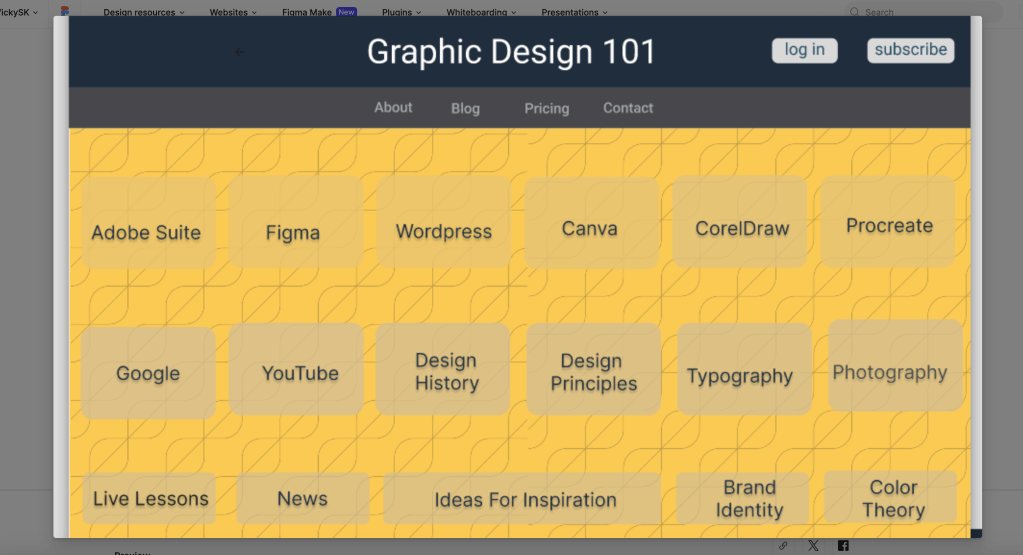Expand the Plugins dropdown
This screenshot has width=1023, height=555.
pyautogui.click(x=401, y=12)
